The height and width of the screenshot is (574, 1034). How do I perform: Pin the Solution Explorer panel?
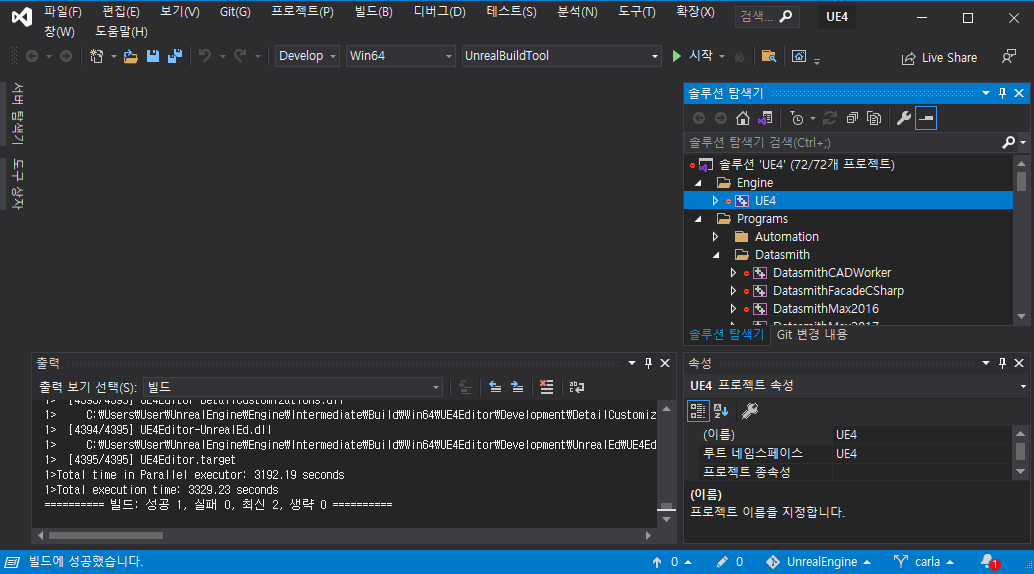[x=1002, y=93]
